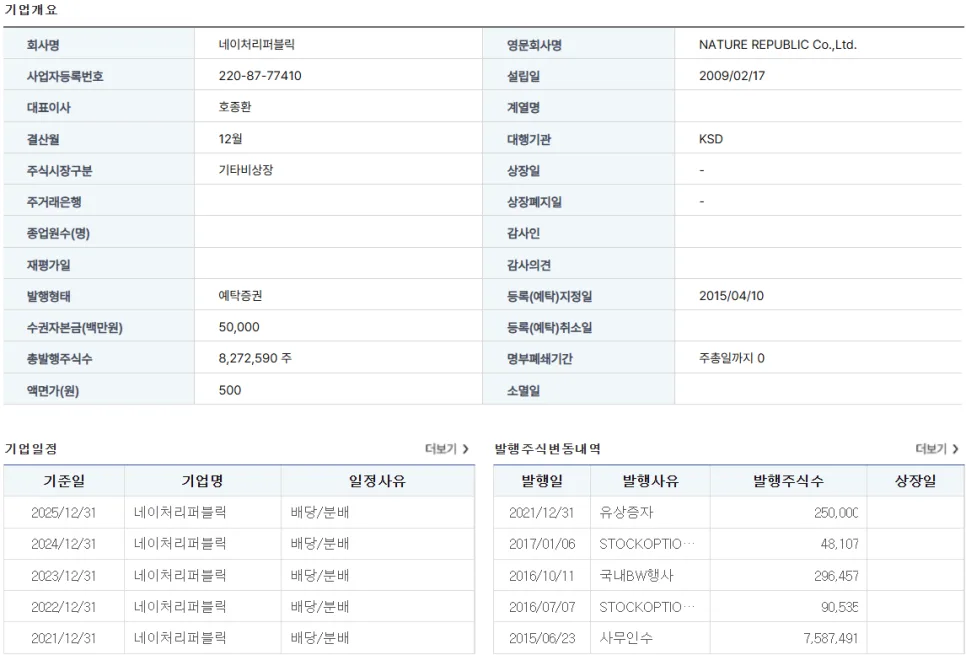Click the 발행주식수 column header
Viewport: 966px width, 655px height.
[789, 481]
